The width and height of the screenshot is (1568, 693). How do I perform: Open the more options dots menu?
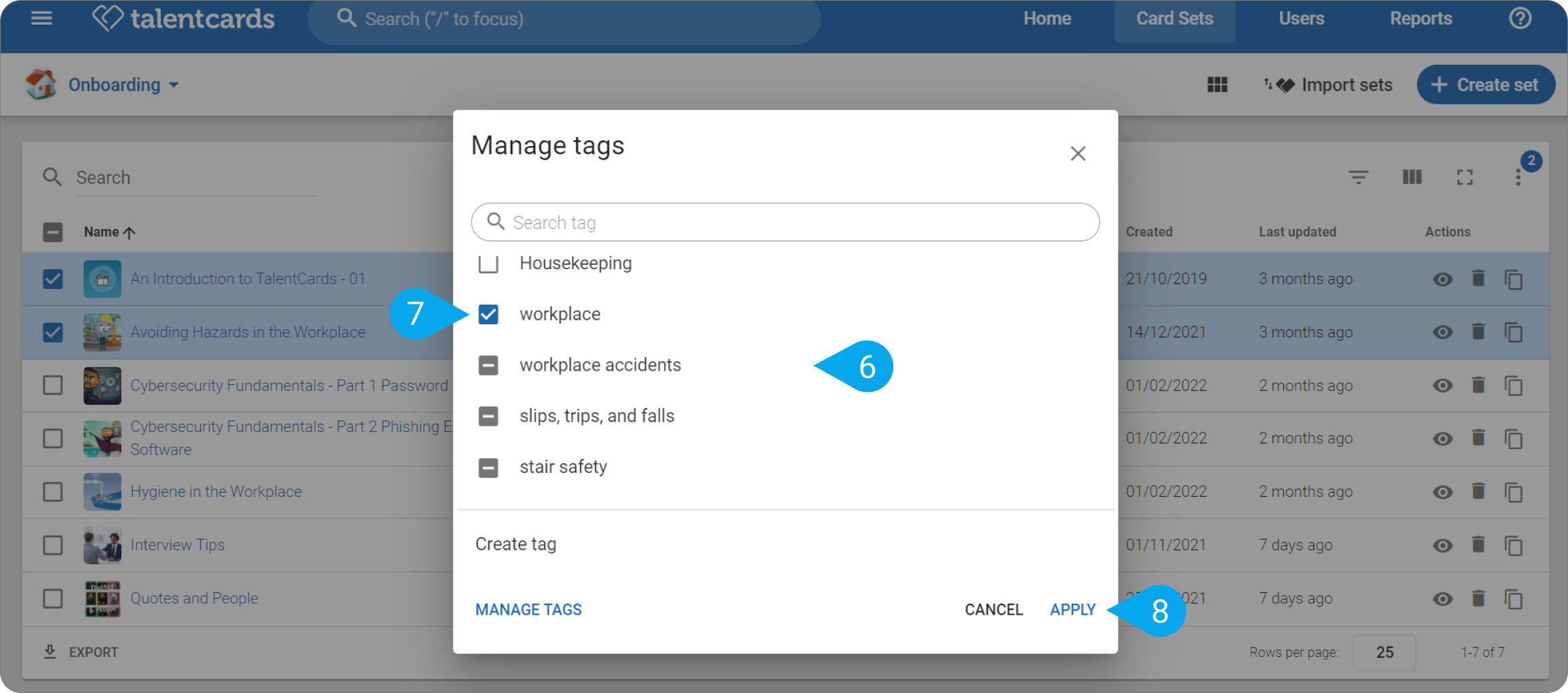tap(1518, 177)
